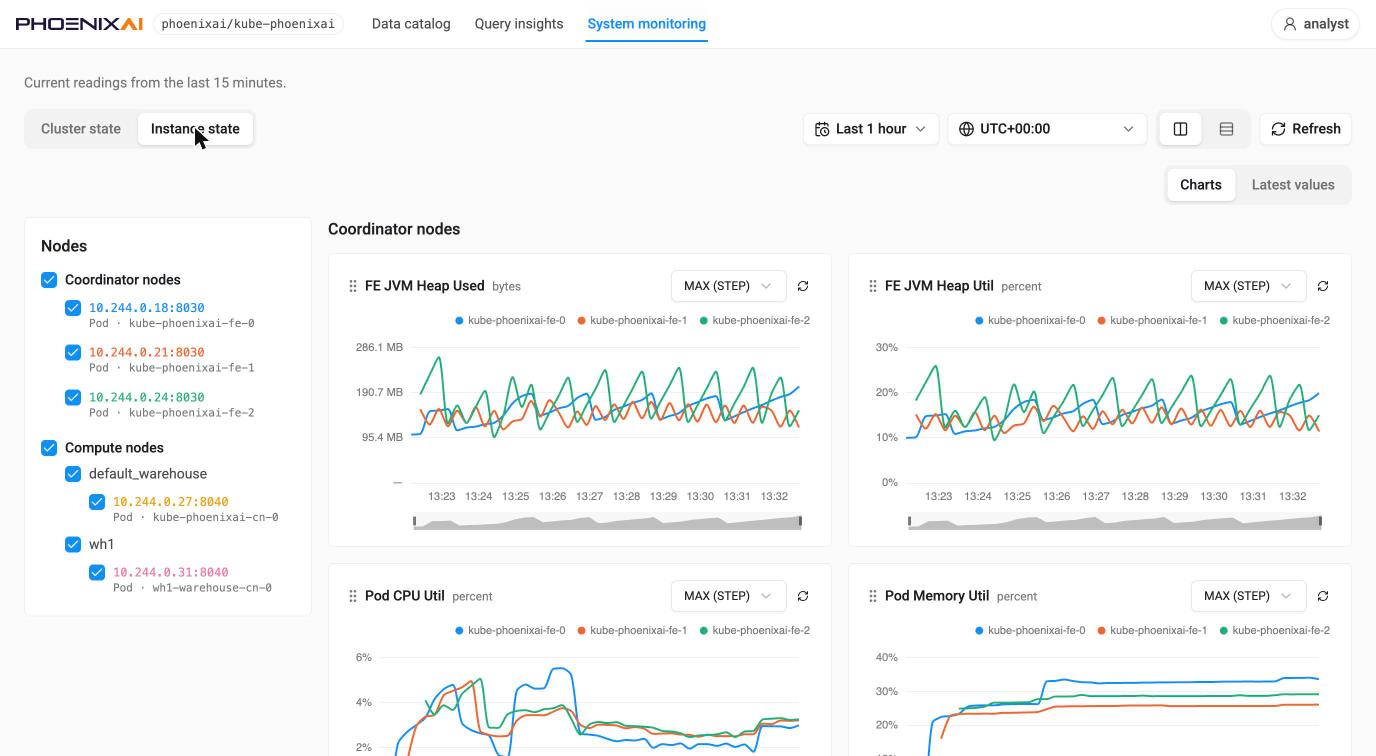Uncheck 10.244.0.24:8030 node checkbox
1376x756 pixels.
[73, 397]
